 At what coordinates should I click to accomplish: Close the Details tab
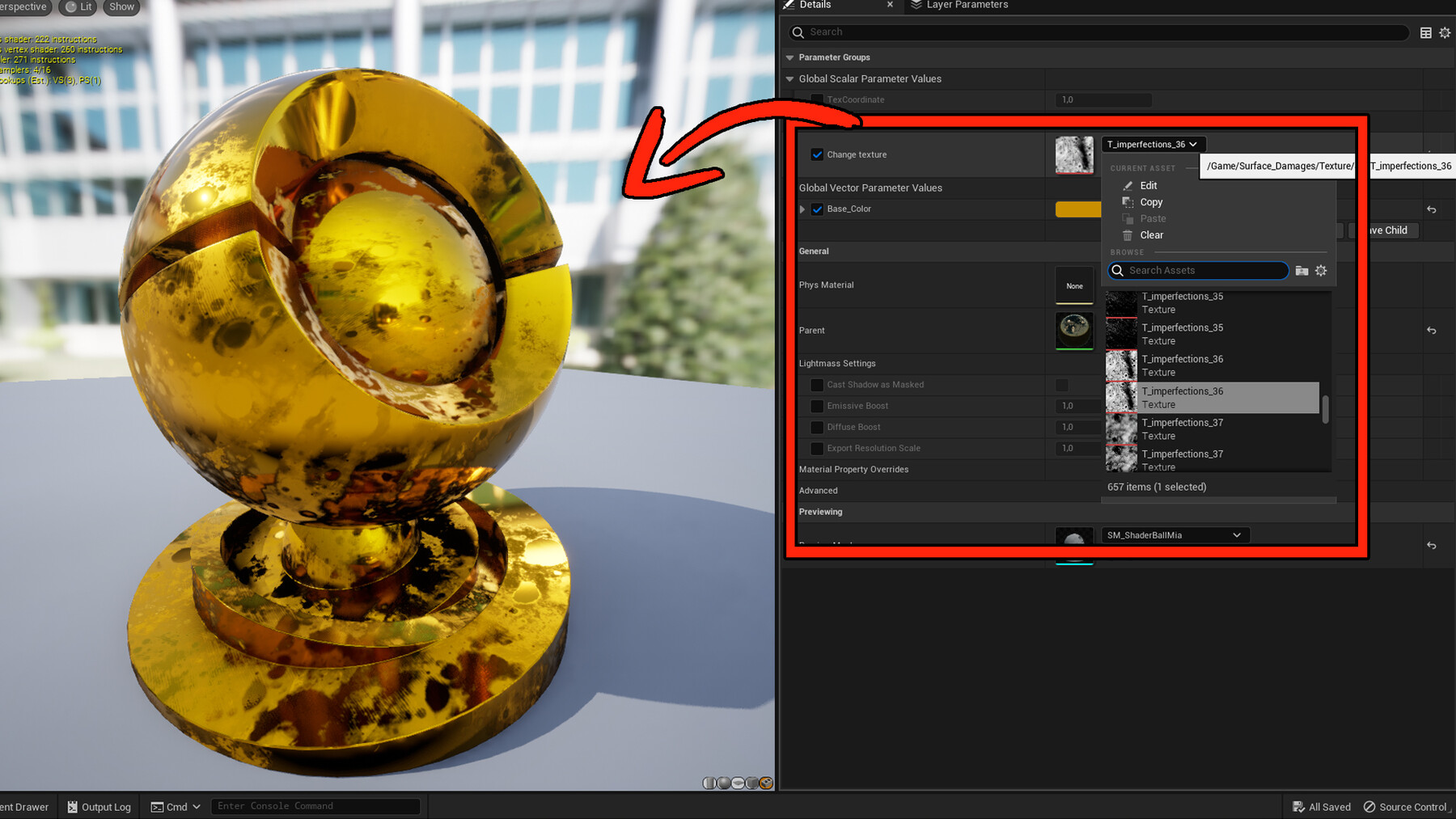[890, 5]
